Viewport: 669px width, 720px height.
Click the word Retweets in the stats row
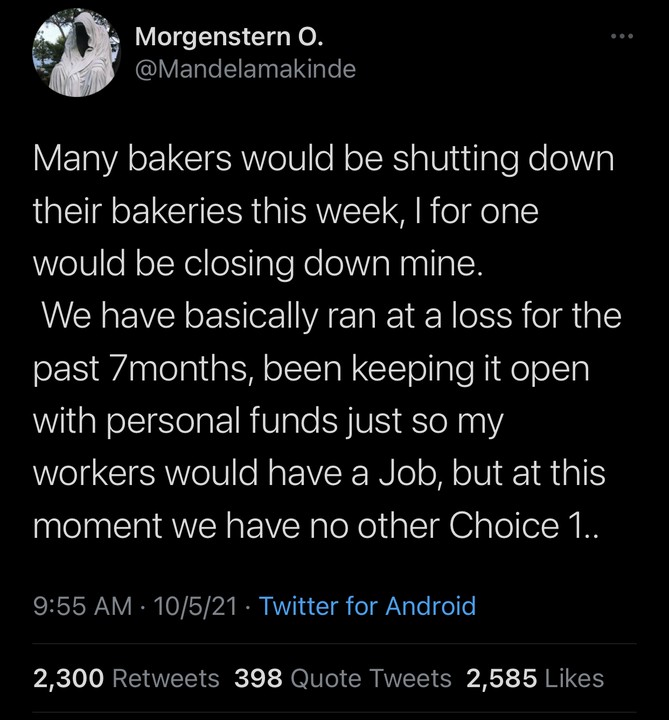165,678
